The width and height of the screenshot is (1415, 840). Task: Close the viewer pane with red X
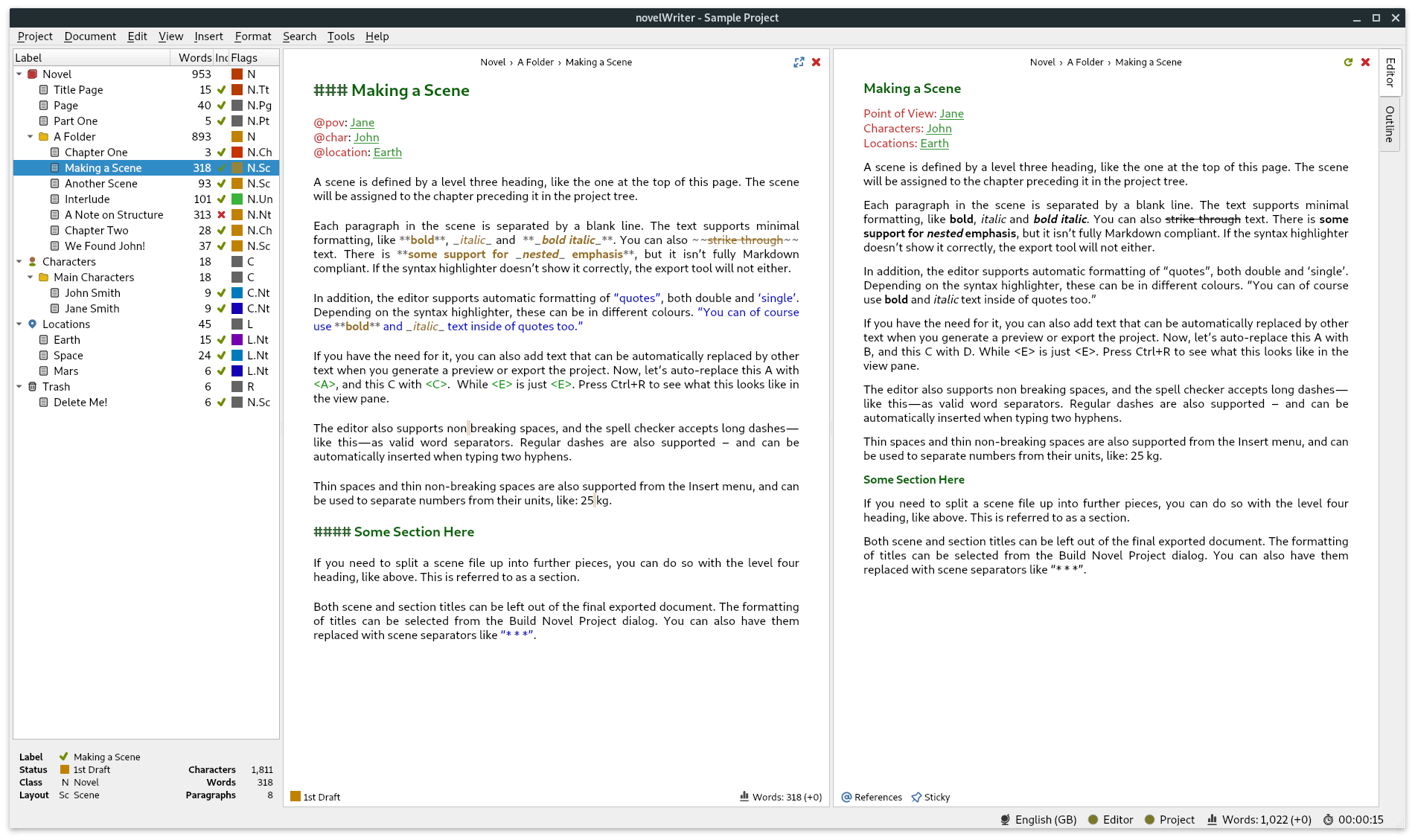tap(1366, 62)
